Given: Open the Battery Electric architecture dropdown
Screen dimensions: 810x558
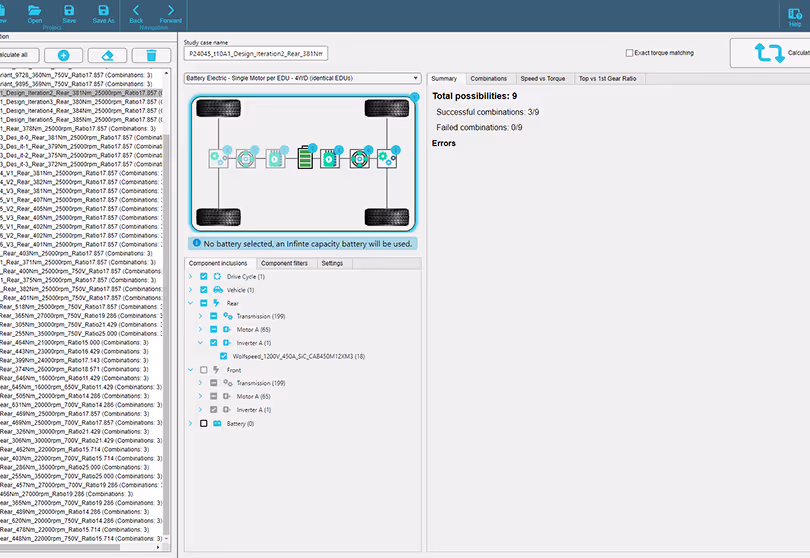Looking at the screenshot, I should [x=302, y=78].
